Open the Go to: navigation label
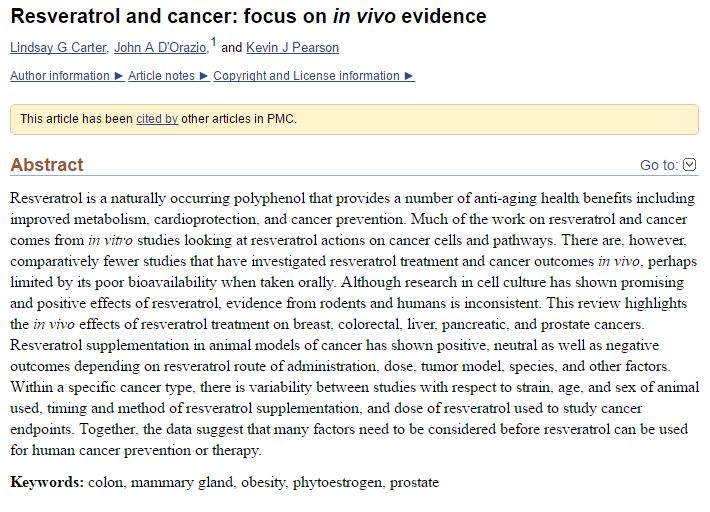This screenshot has height=512, width=710. [659, 165]
